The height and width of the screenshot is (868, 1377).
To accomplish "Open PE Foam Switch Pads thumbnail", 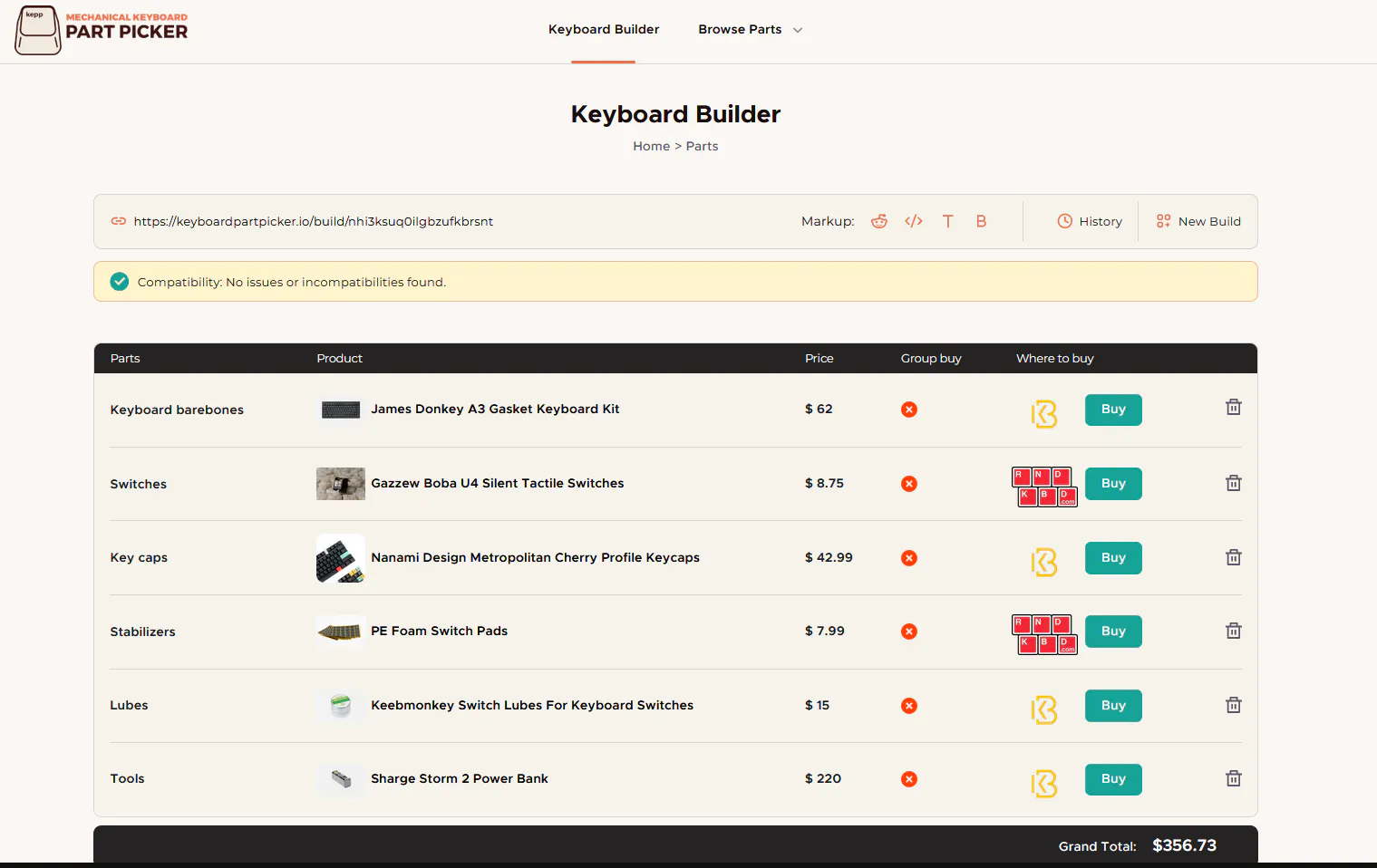I will [x=341, y=632].
